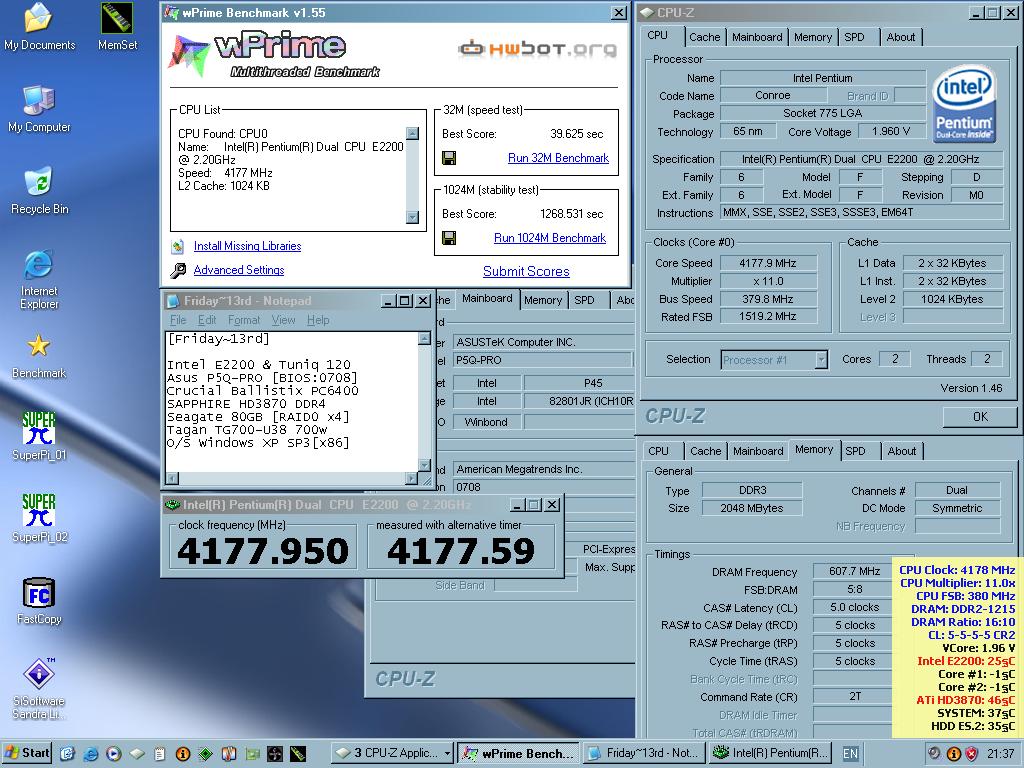Click Notepad vertical scrollbar up arrow
1024x768 pixels.
click(x=424, y=338)
